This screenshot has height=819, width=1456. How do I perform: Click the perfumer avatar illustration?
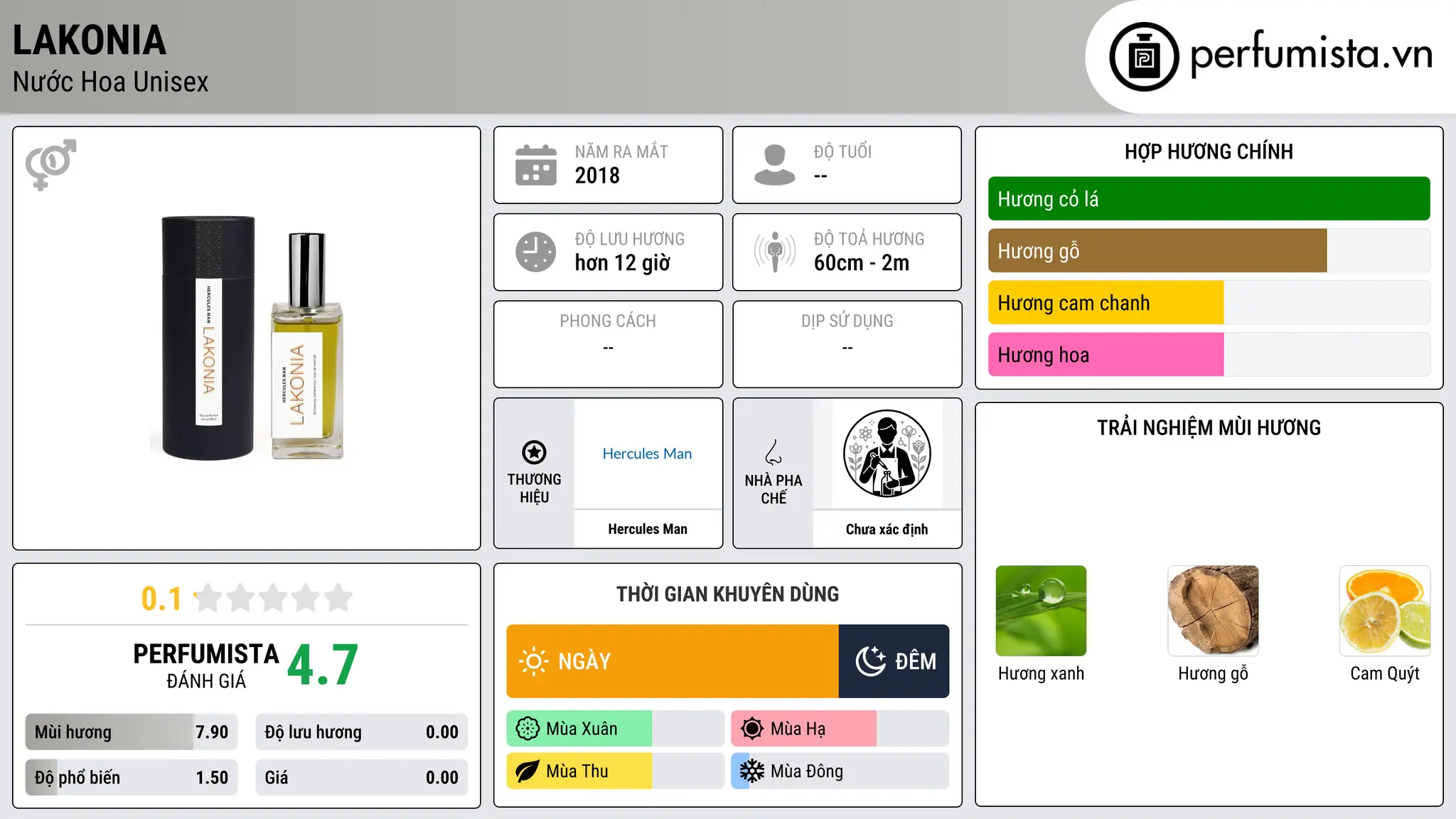pos(887,454)
